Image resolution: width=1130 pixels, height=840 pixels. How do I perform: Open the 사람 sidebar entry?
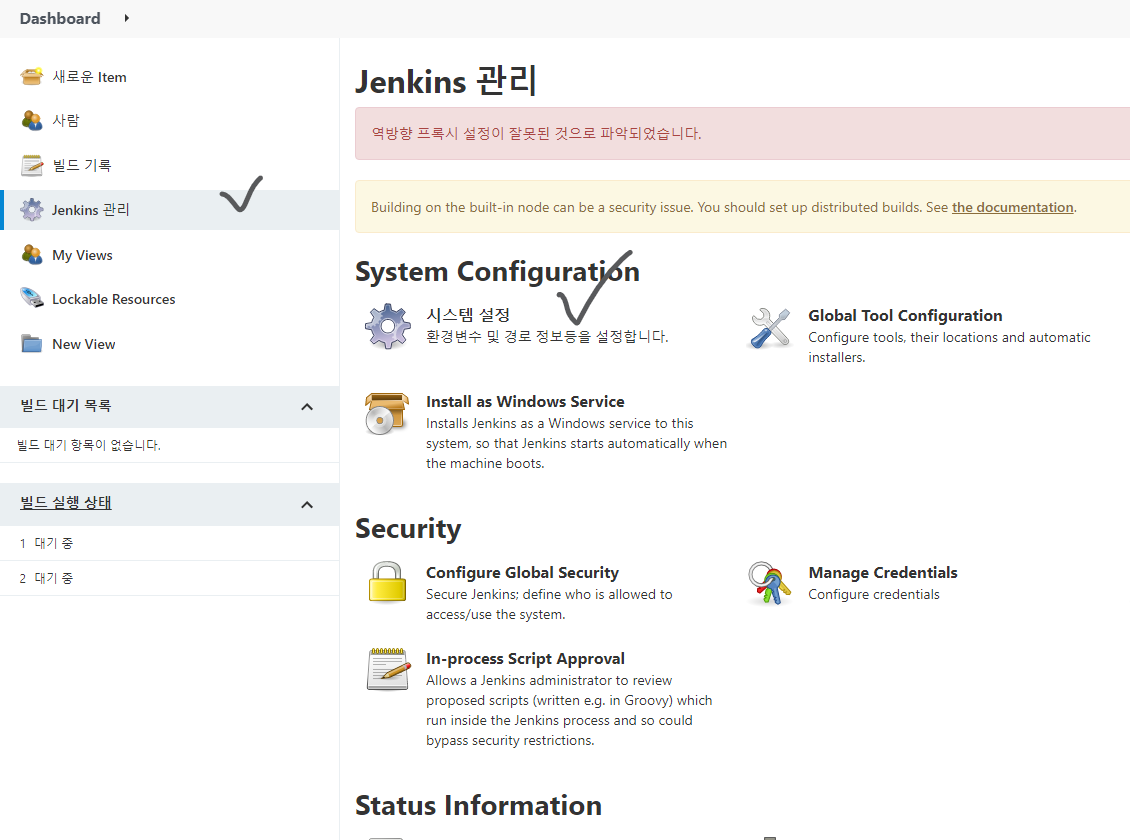66,121
